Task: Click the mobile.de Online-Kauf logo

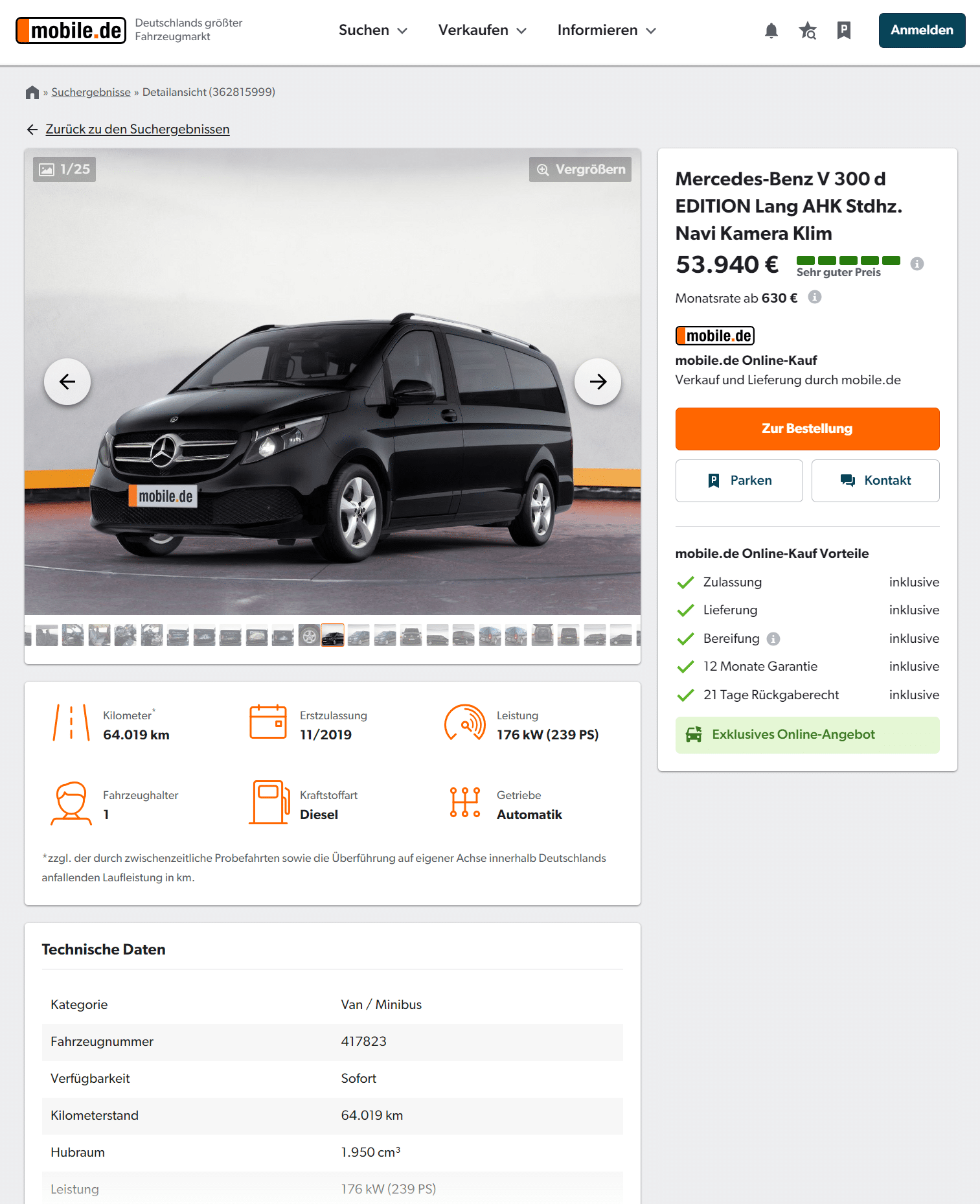Action: click(715, 336)
